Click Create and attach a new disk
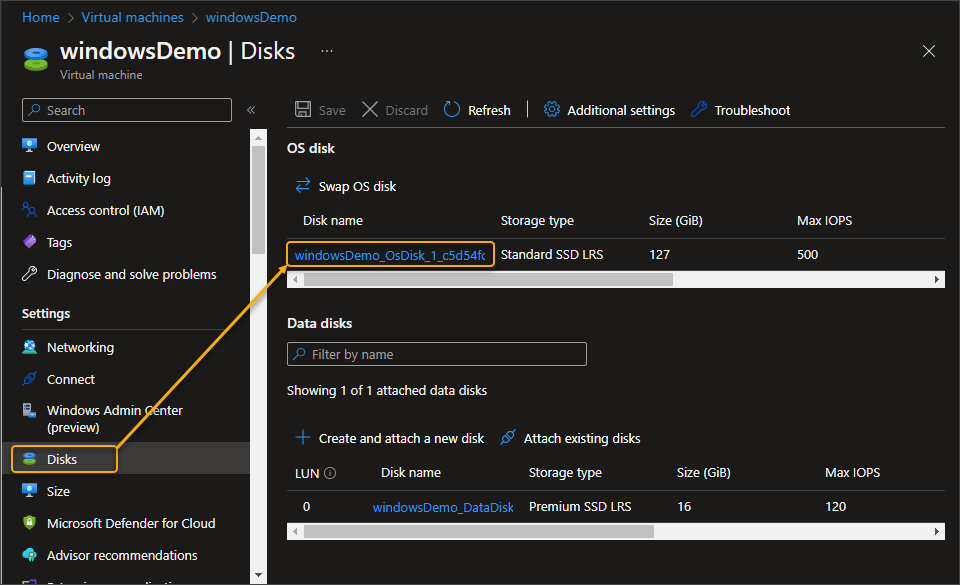The image size is (960, 585). 389,438
